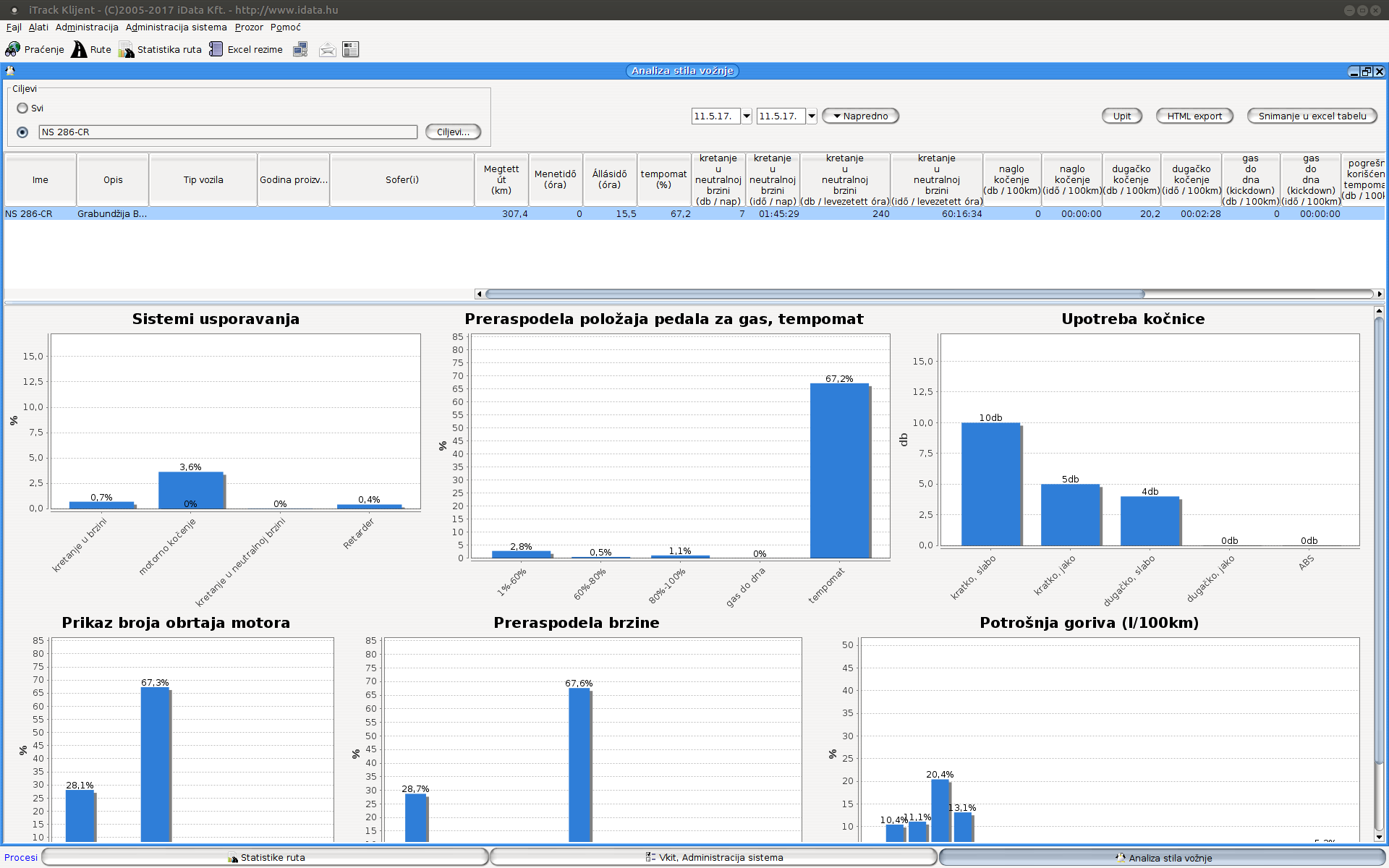Open the start date dropdown arrow
Image resolution: width=1389 pixels, height=868 pixels.
point(747,116)
